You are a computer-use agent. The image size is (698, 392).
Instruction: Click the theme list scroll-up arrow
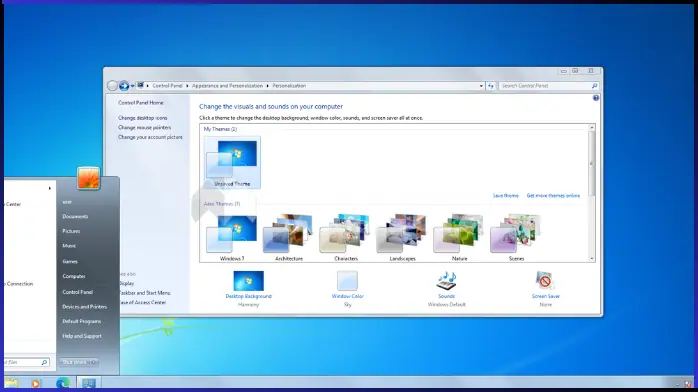tap(592, 128)
